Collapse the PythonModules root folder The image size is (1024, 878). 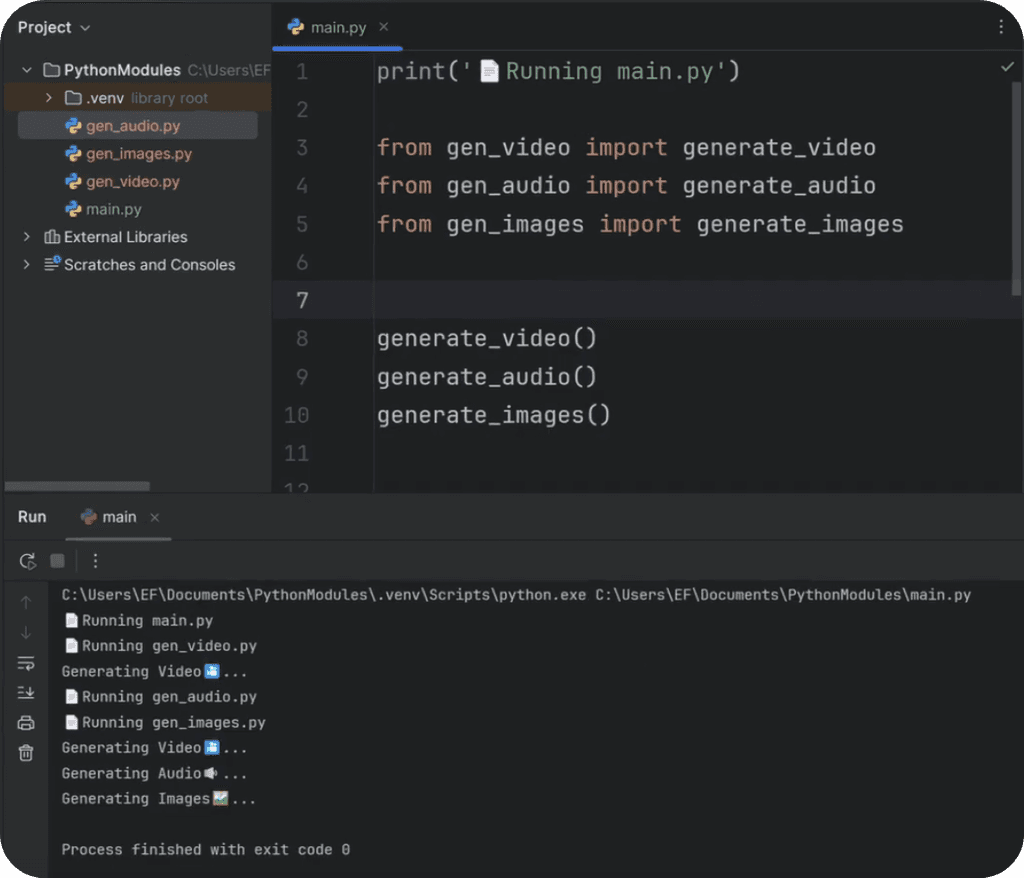pyautogui.click(x=27, y=70)
